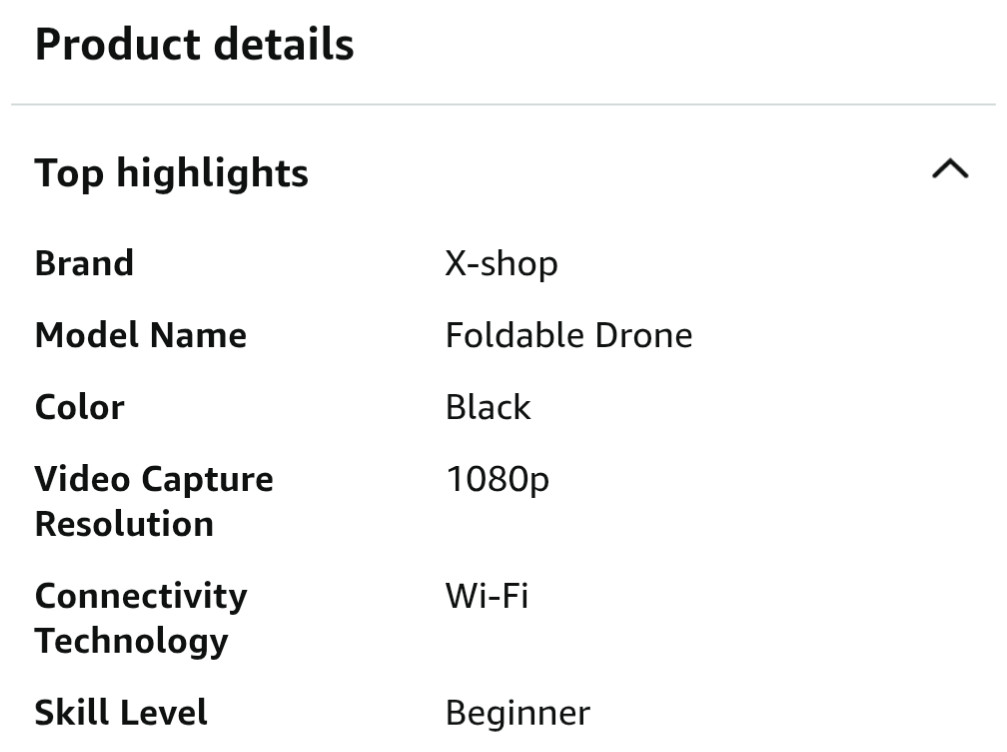1007x752 pixels.
Task: Select the Wi-Fi connectivity value
Action: pos(486,596)
